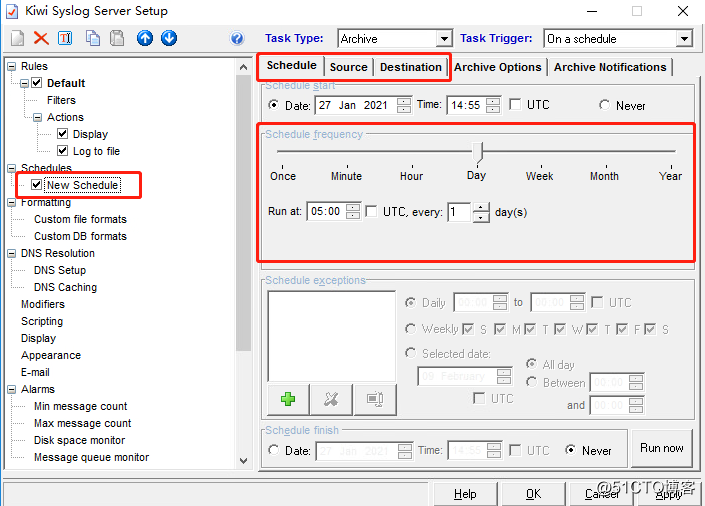Click the schedule frequency slider handle
The width and height of the screenshot is (705, 506).
tap(477, 152)
